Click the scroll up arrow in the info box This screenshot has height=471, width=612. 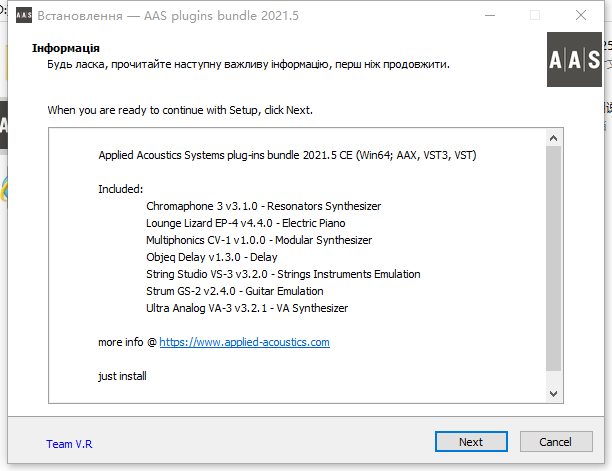pyautogui.click(x=553, y=138)
